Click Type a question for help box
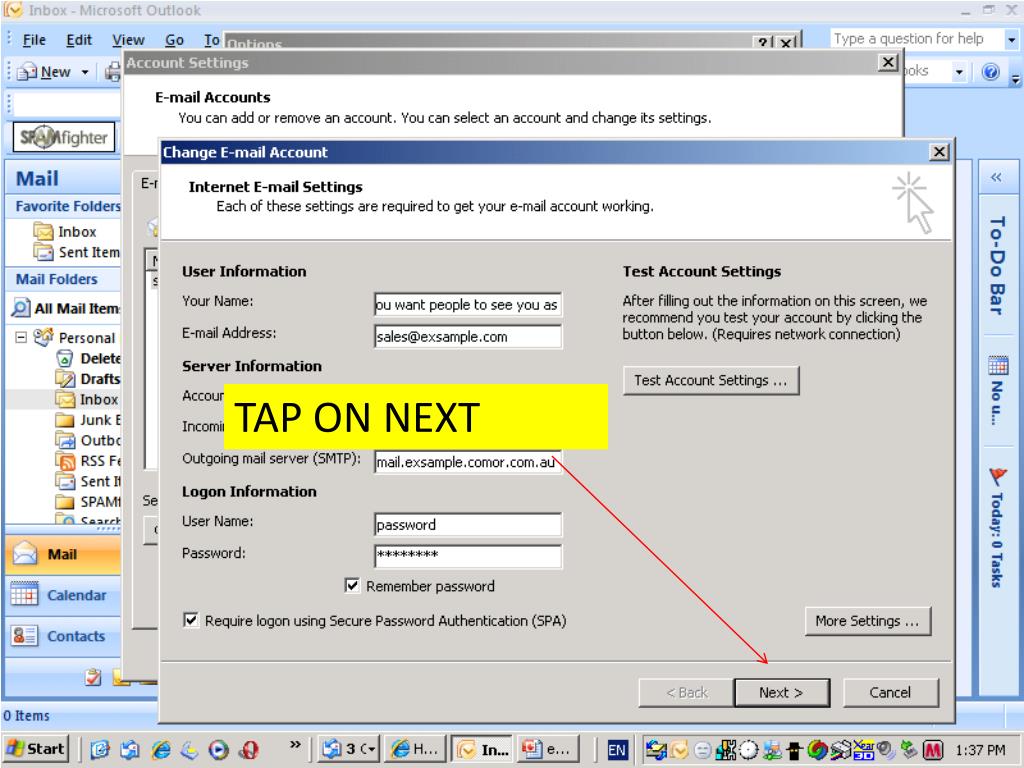This screenshot has width=1024, height=768. (x=916, y=39)
